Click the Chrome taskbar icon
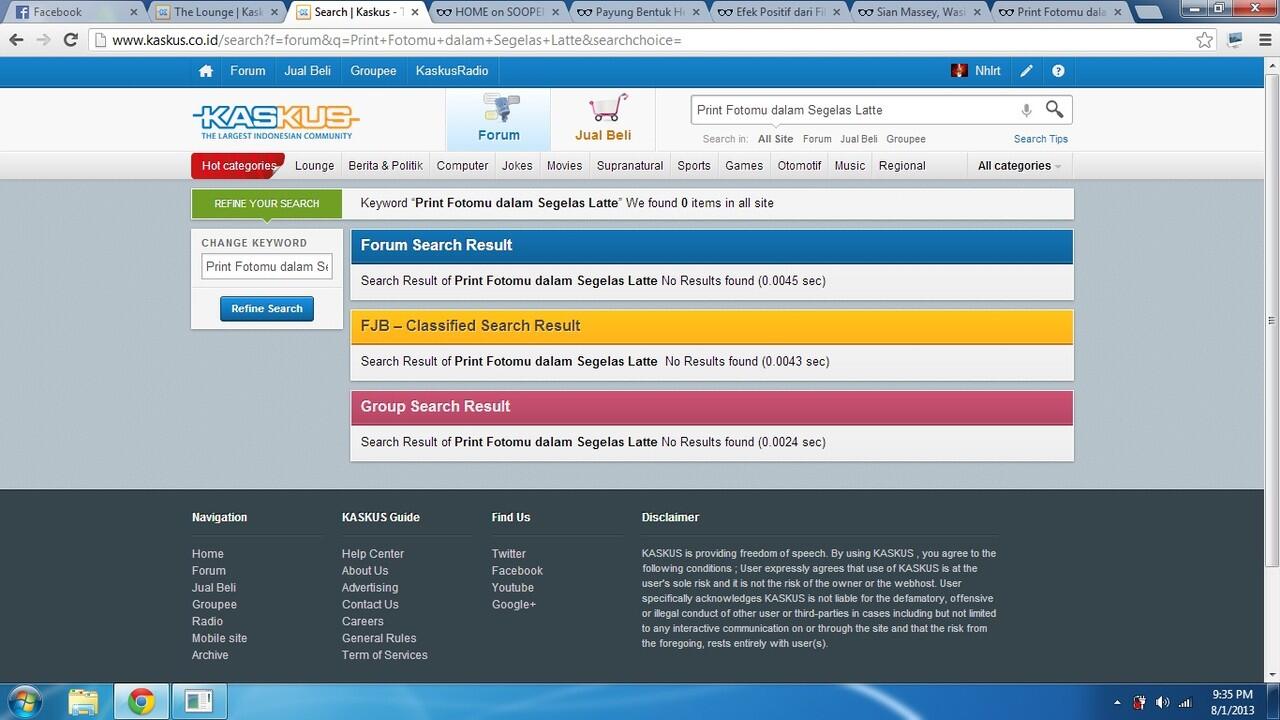Screen dimensions: 1280x720 click(x=141, y=701)
